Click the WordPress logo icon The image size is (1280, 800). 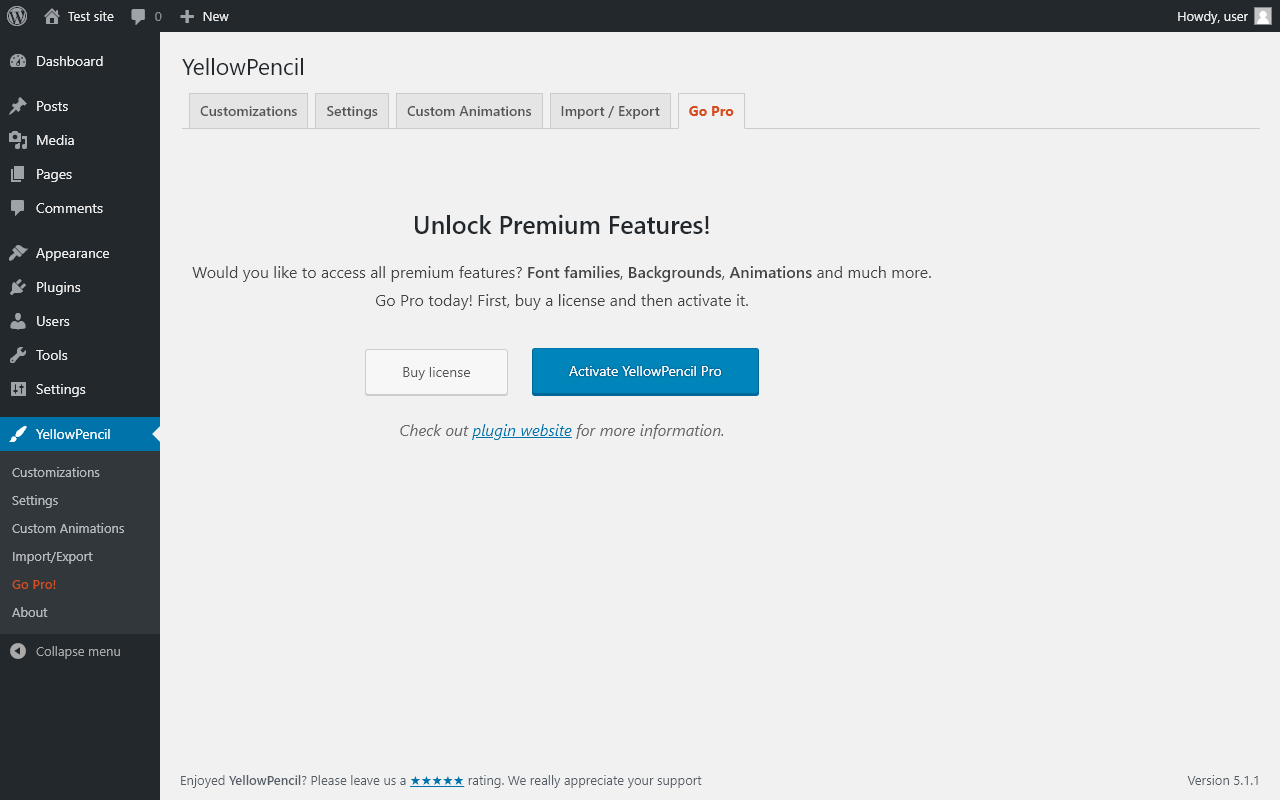point(17,16)
